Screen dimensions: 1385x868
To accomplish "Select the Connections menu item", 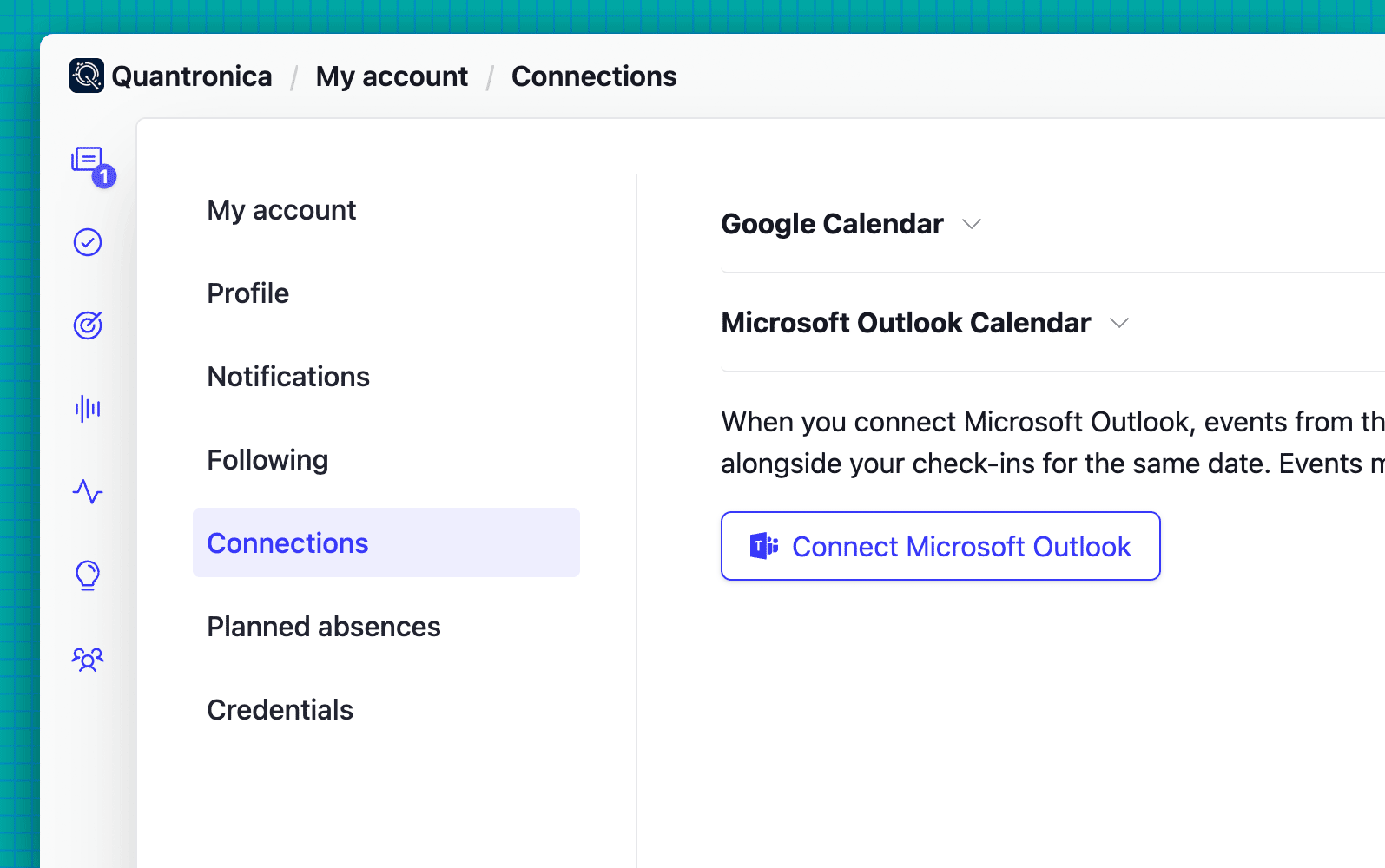I will coord(386,542).
